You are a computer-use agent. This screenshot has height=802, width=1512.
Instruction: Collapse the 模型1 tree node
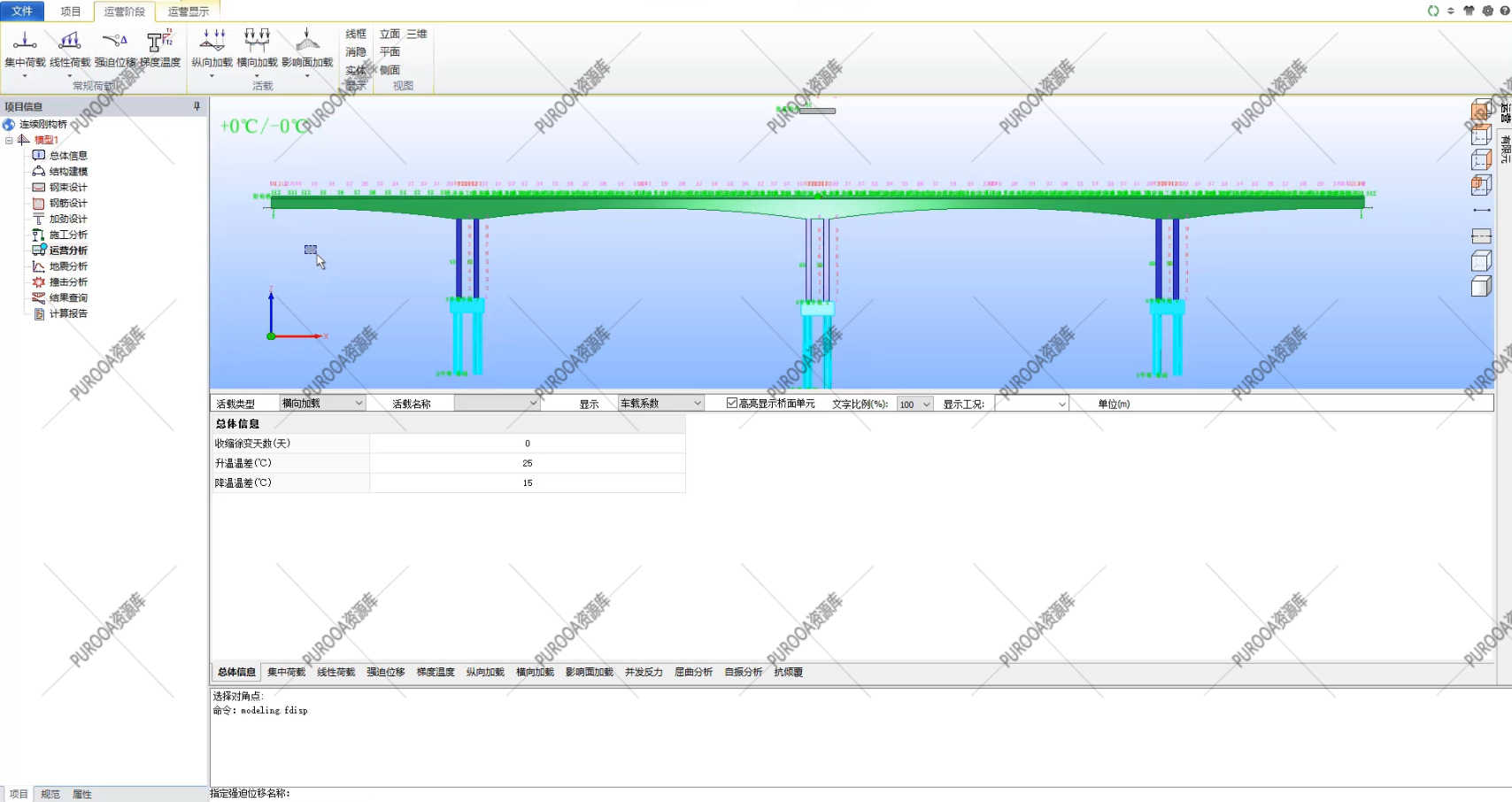[x=9, y=140]
